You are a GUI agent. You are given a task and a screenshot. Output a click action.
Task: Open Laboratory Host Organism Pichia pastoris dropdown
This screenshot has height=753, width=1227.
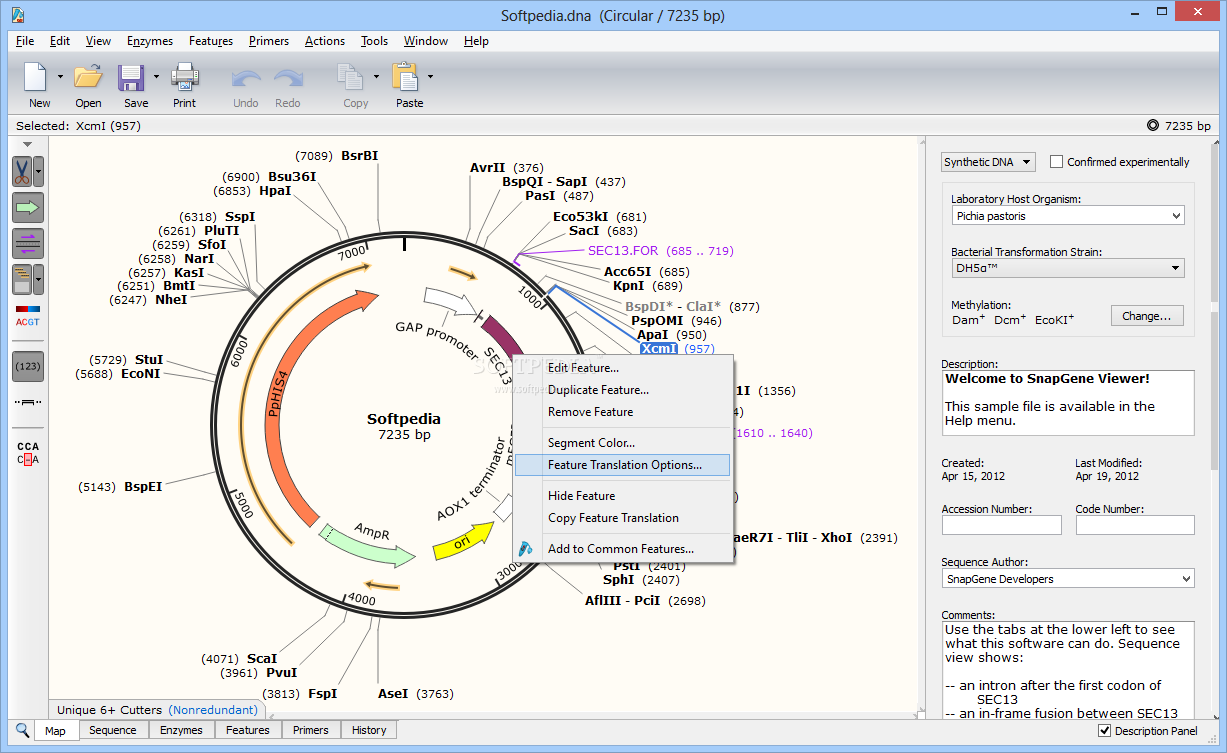1067,215
